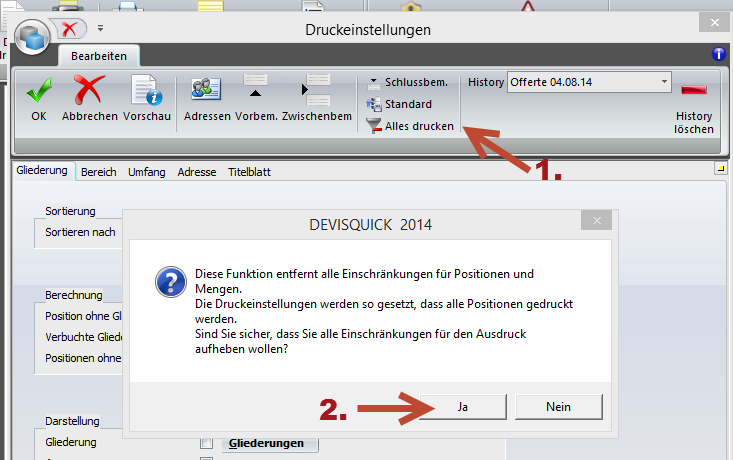This screenshot has width=733, height=460.
Task: Click Nein in the DEVISQUICK dialog
Action: coord(559,407)
